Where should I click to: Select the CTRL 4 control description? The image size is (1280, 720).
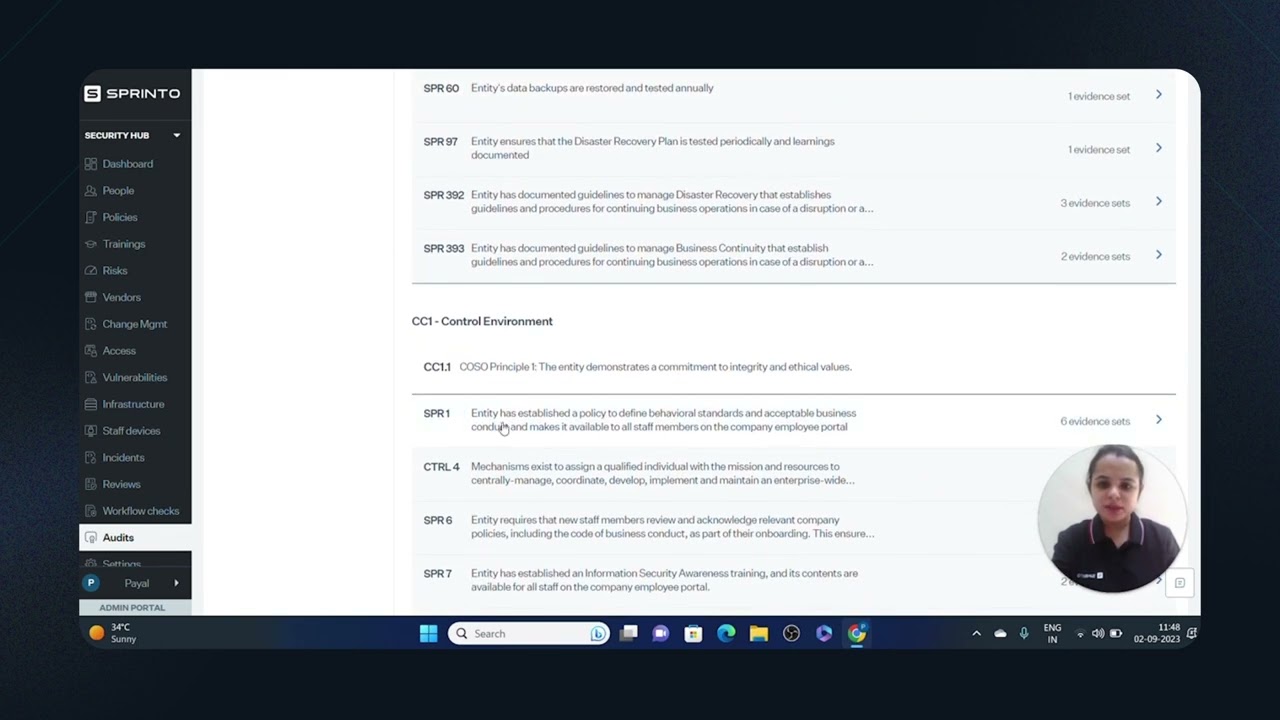pos(663,473)
